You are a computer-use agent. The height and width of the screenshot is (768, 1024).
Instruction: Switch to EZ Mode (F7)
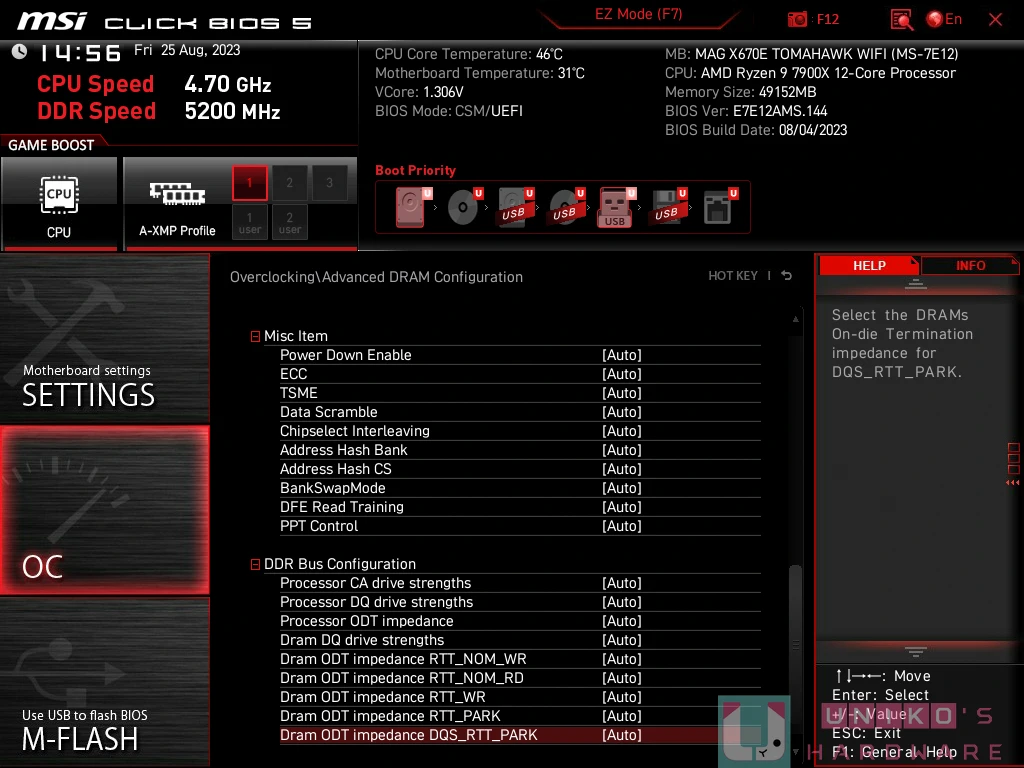tap(639, 14)
